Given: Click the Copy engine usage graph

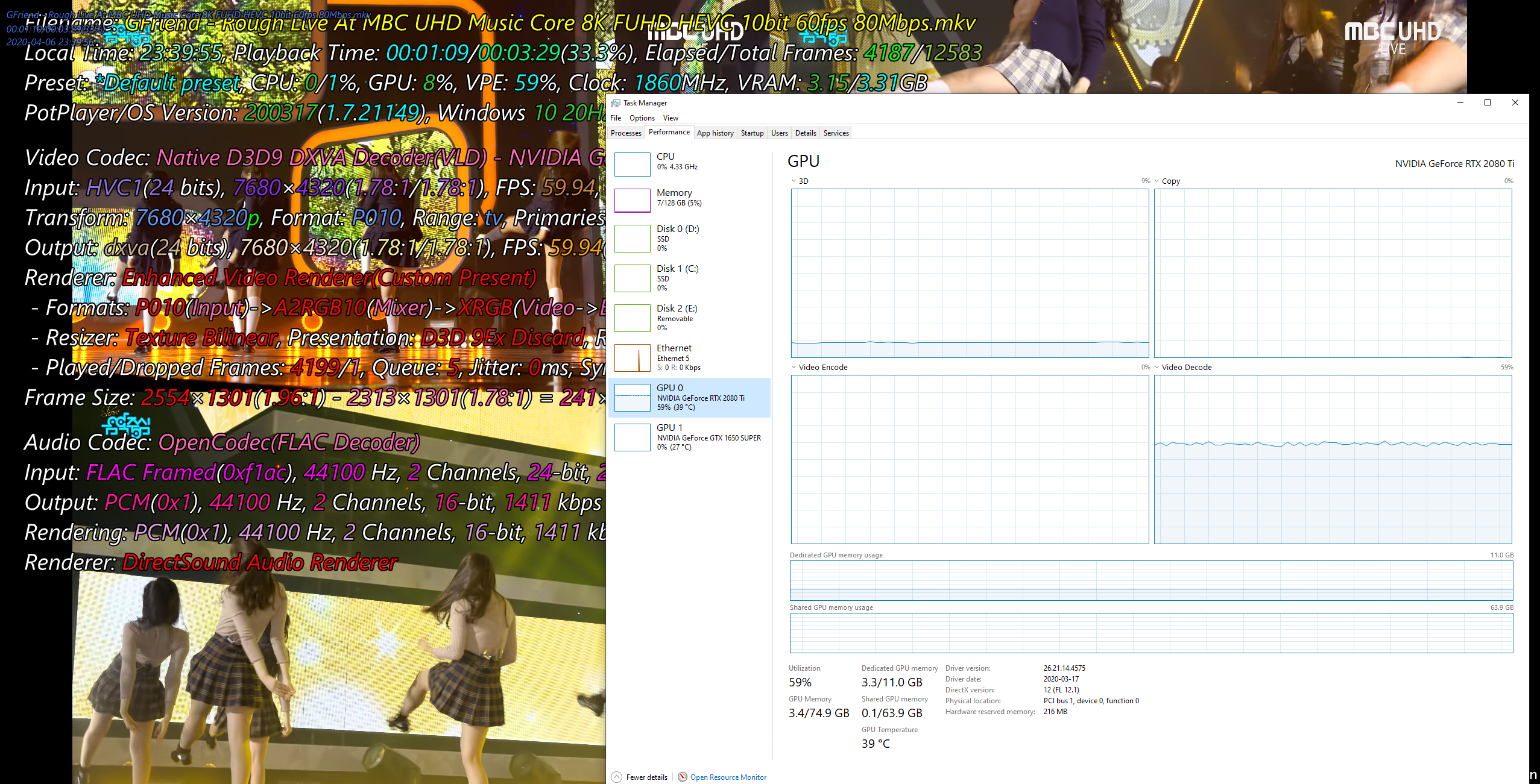Looking at the screenshot, I should point(1333,274).
